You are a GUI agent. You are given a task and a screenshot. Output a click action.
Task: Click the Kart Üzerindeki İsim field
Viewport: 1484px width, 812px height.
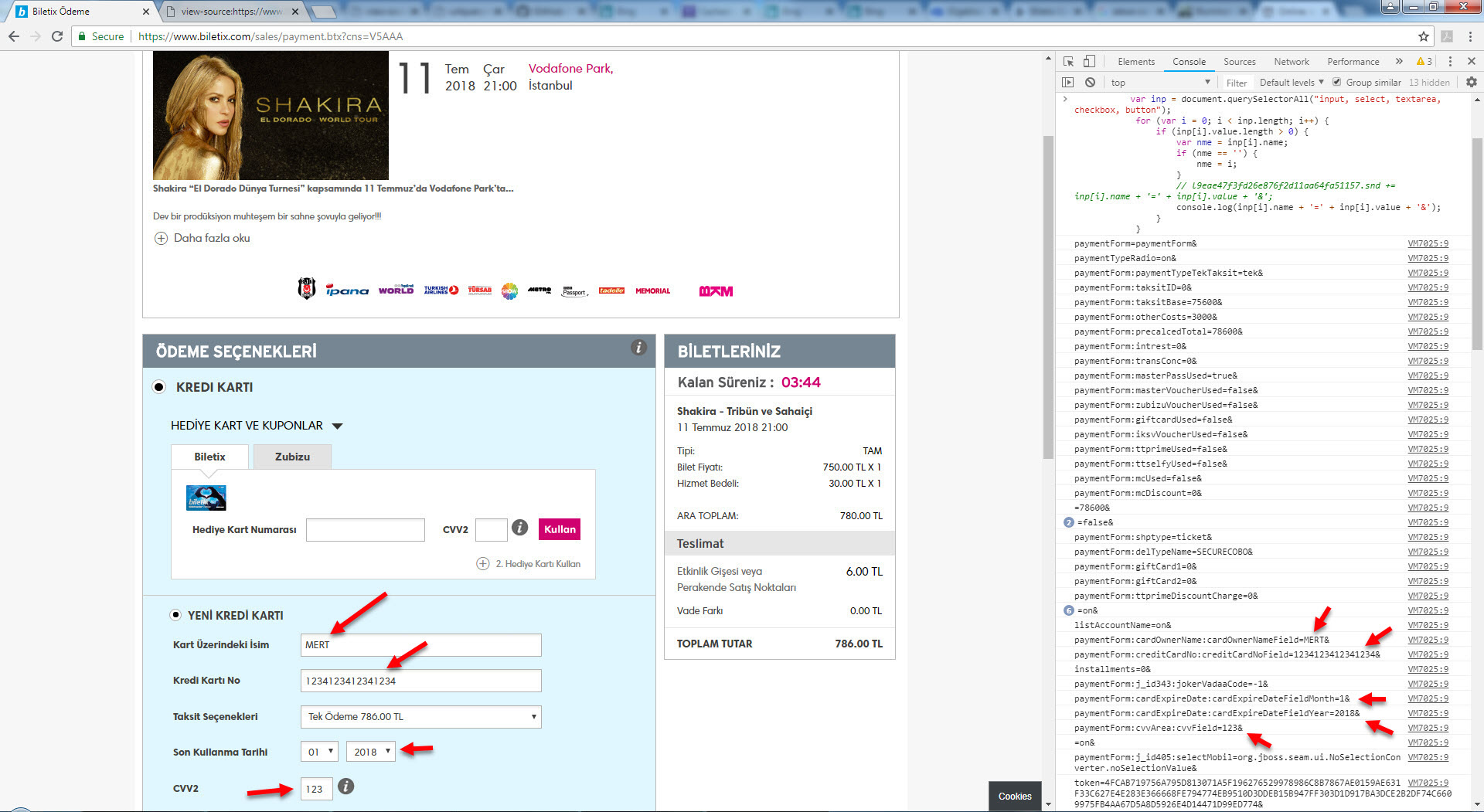[x=421, y=645]
